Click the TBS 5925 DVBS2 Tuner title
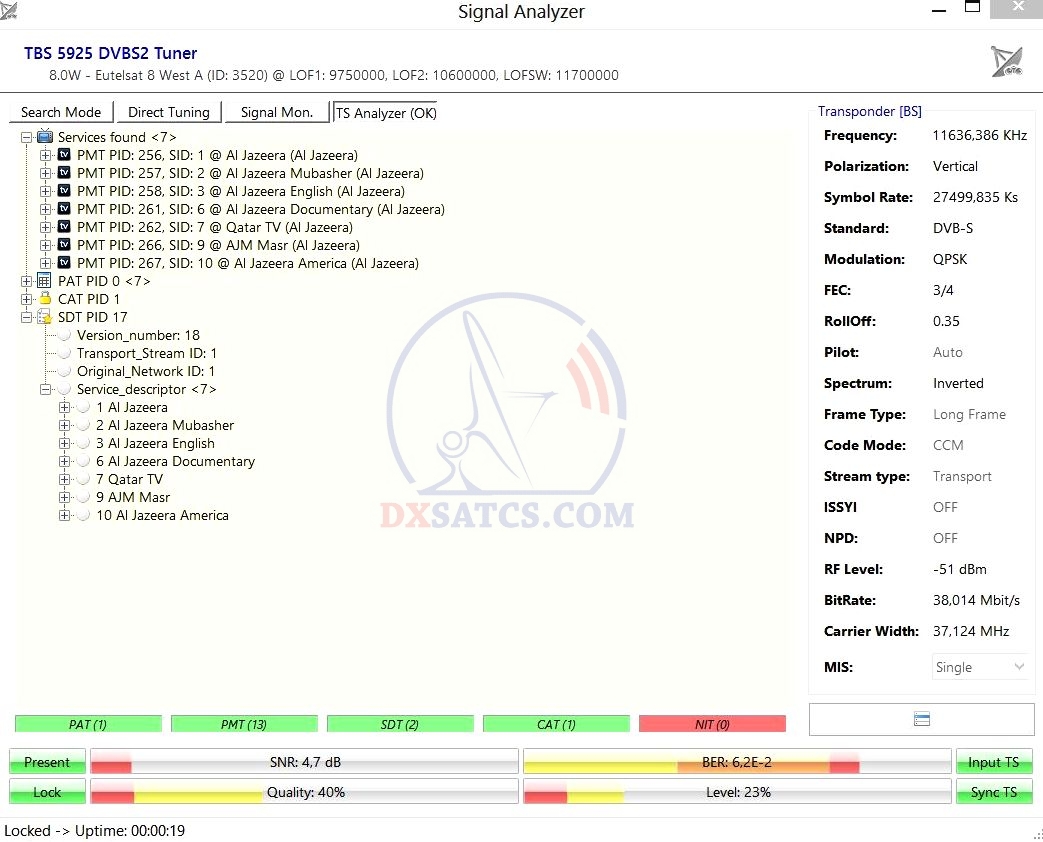 [110, 53]
